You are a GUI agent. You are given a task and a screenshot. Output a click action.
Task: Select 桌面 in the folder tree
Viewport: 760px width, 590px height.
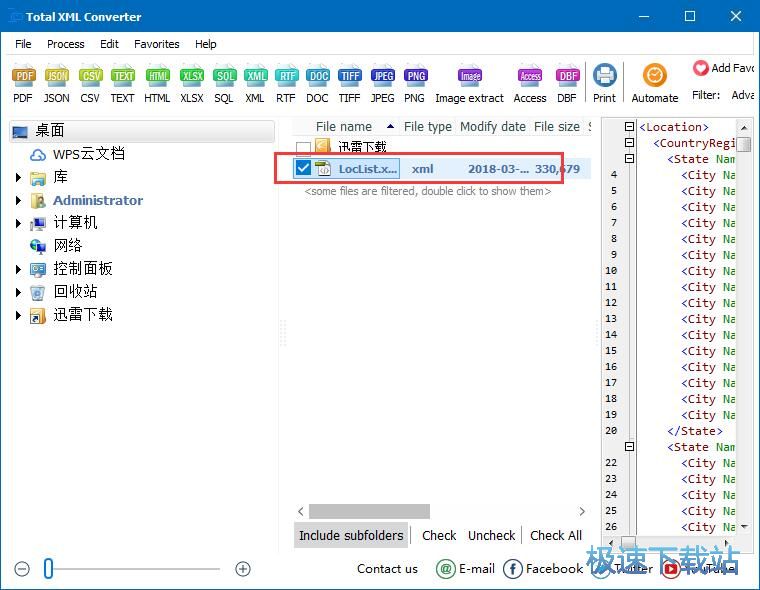142,131
